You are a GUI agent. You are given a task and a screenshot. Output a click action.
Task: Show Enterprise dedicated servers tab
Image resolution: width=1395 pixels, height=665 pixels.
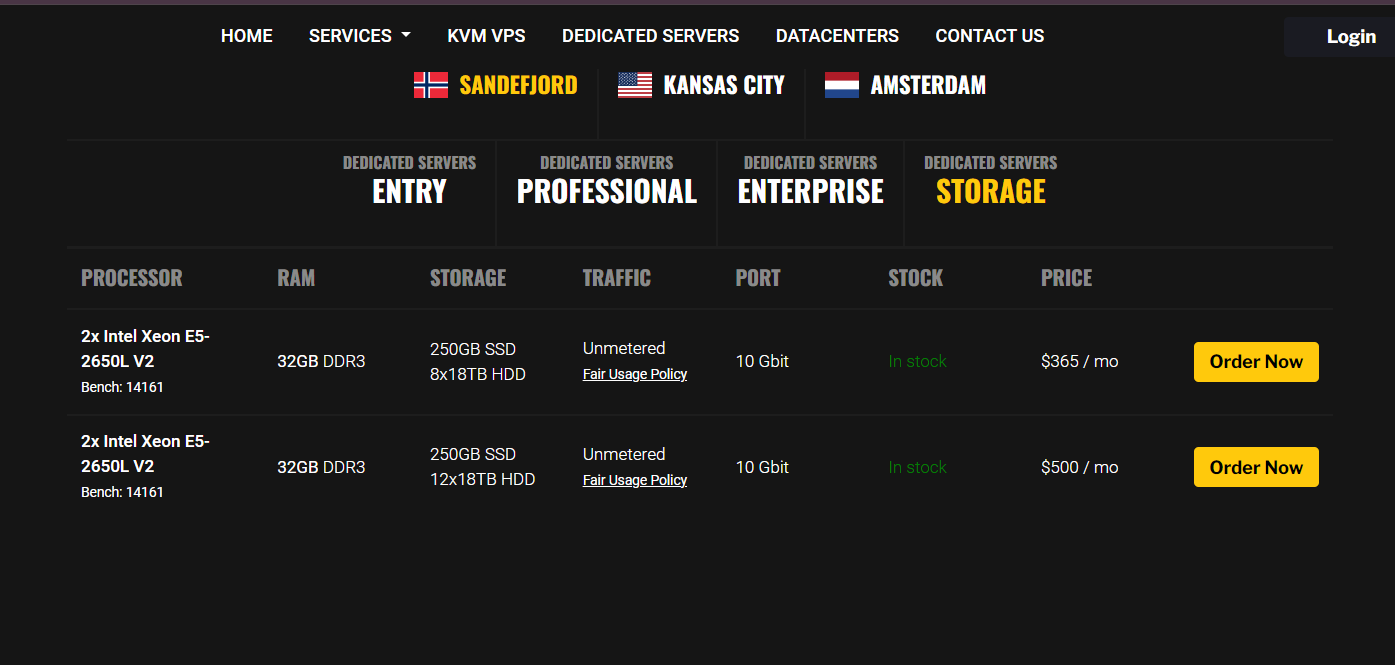pyautogui.click(x=811, y=180)
